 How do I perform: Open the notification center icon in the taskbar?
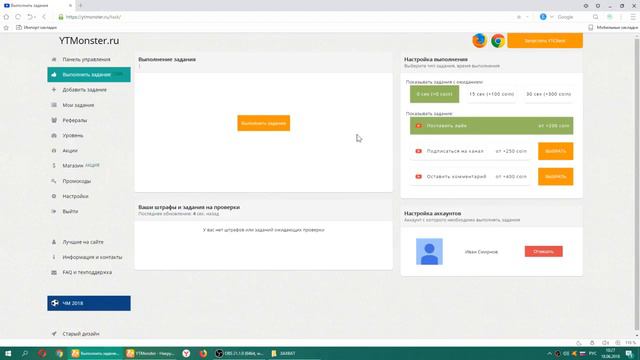click(629, 353)
